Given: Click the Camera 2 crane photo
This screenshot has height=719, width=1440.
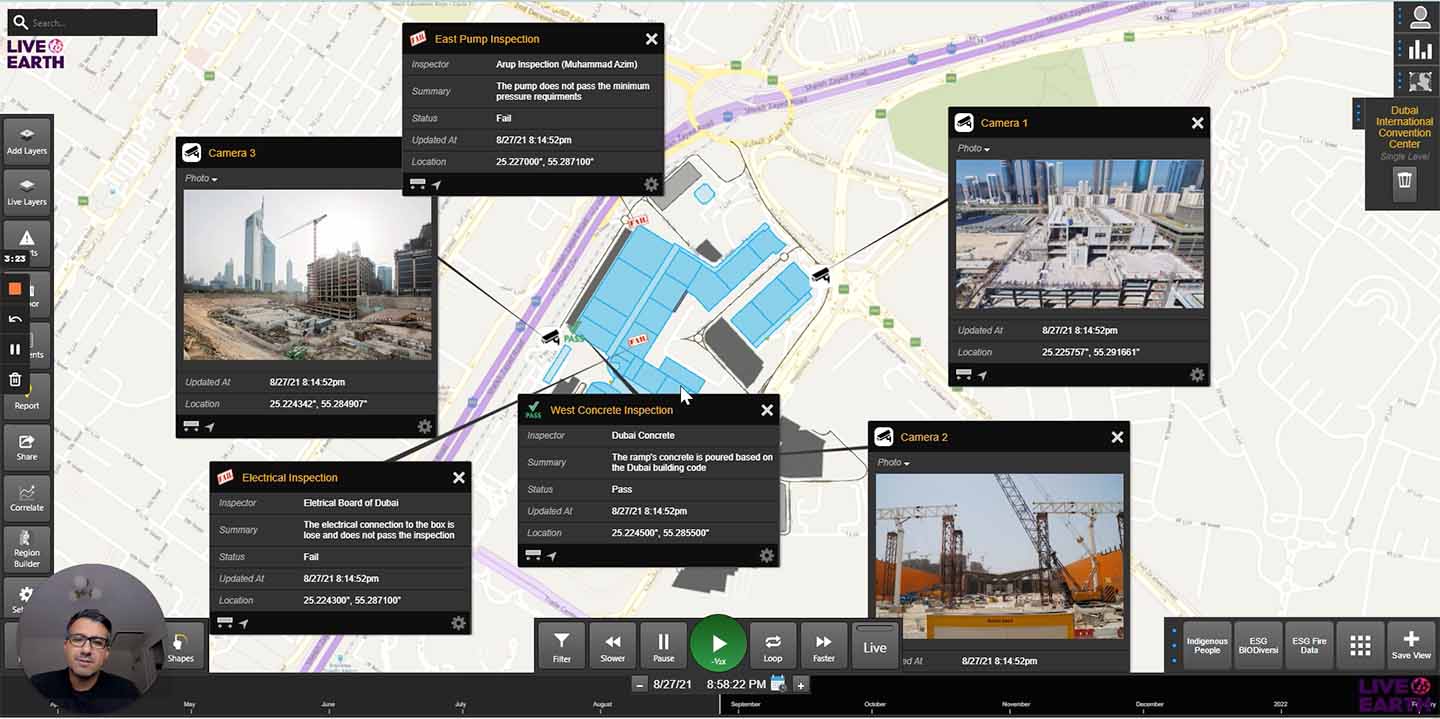Looking at the screenshot, I should click(x=999, y=556).
